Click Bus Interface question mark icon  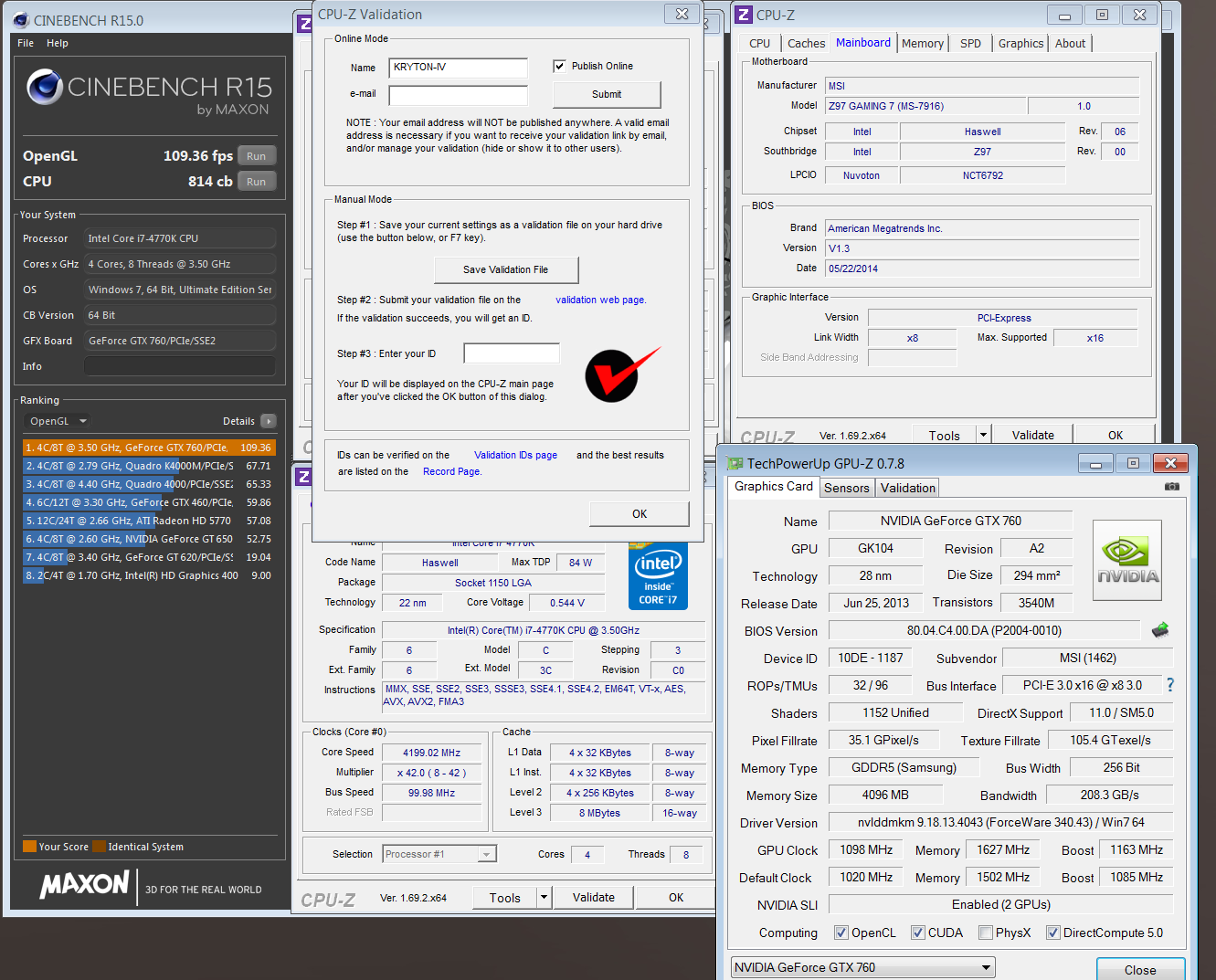pos(1170,685)
